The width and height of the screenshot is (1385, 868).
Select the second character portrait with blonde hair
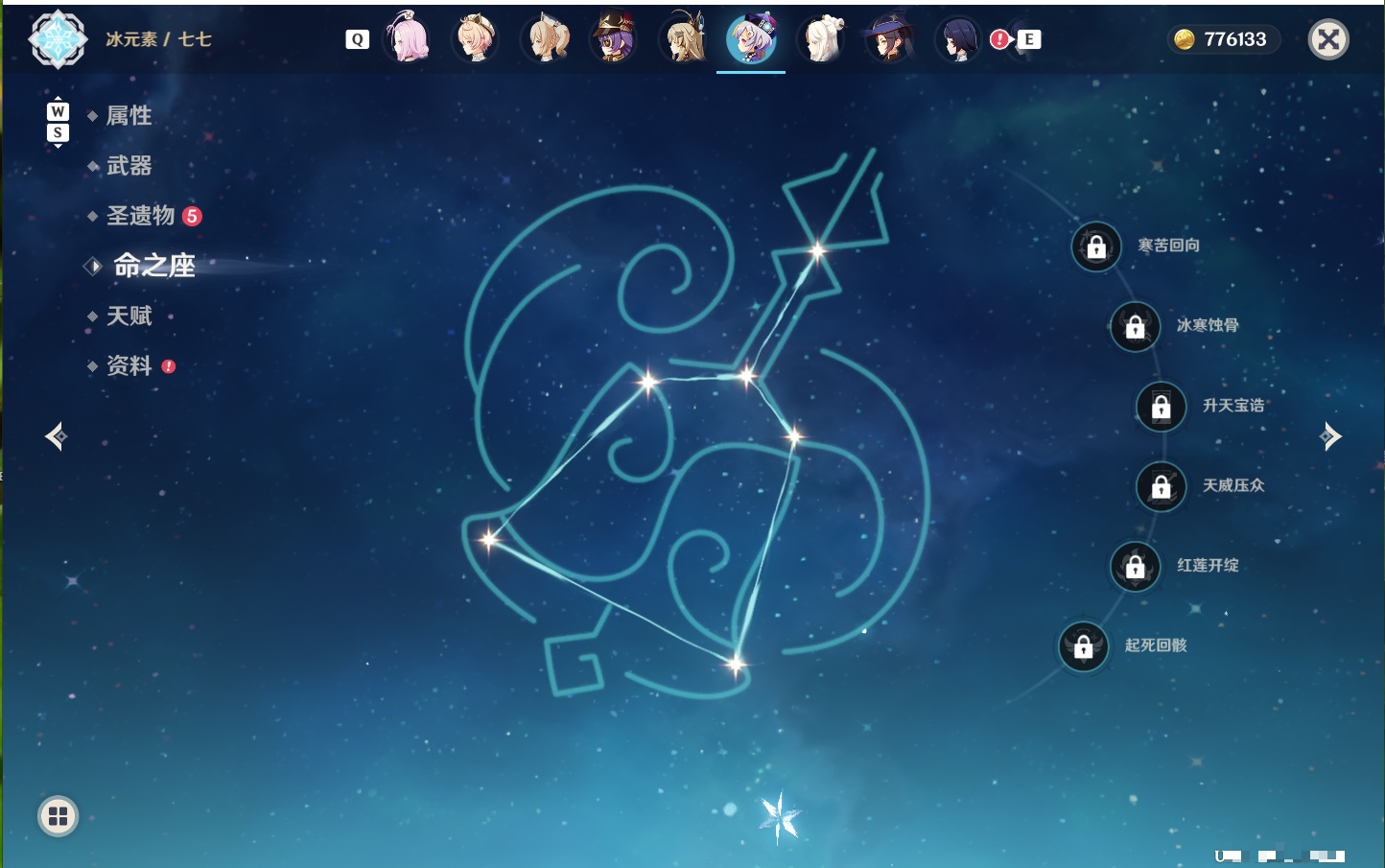[476, 38]
